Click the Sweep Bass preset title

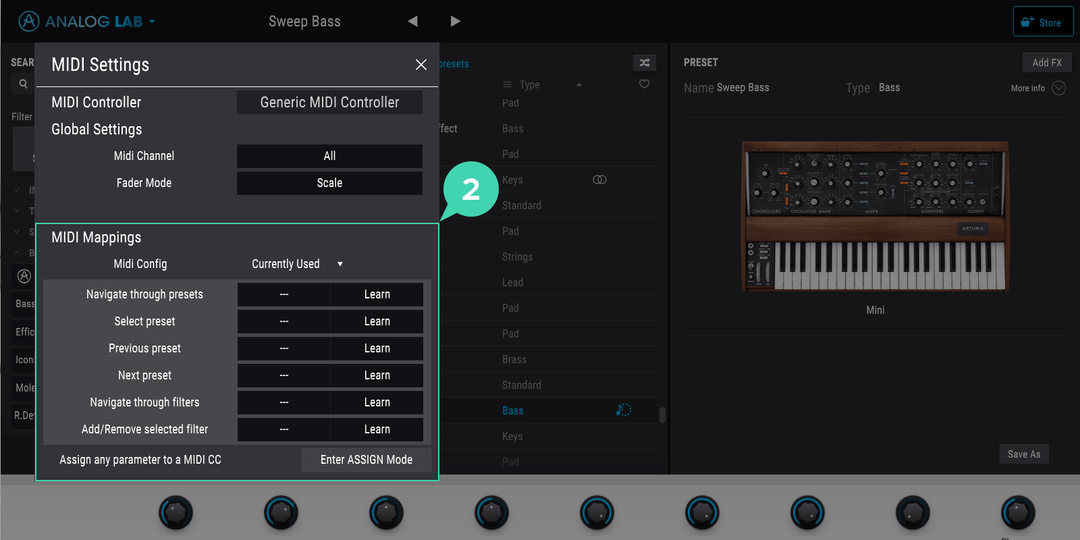[304, 21]
